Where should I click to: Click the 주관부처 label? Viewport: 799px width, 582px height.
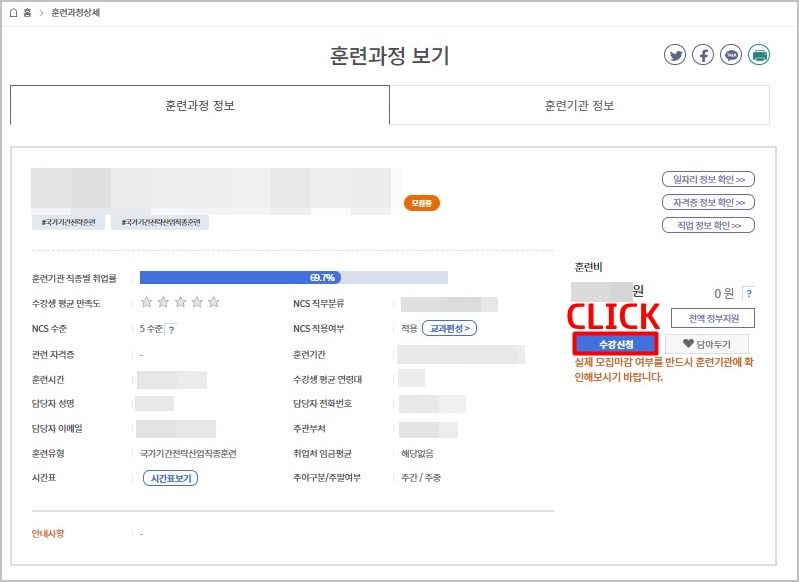pos(309,428)
